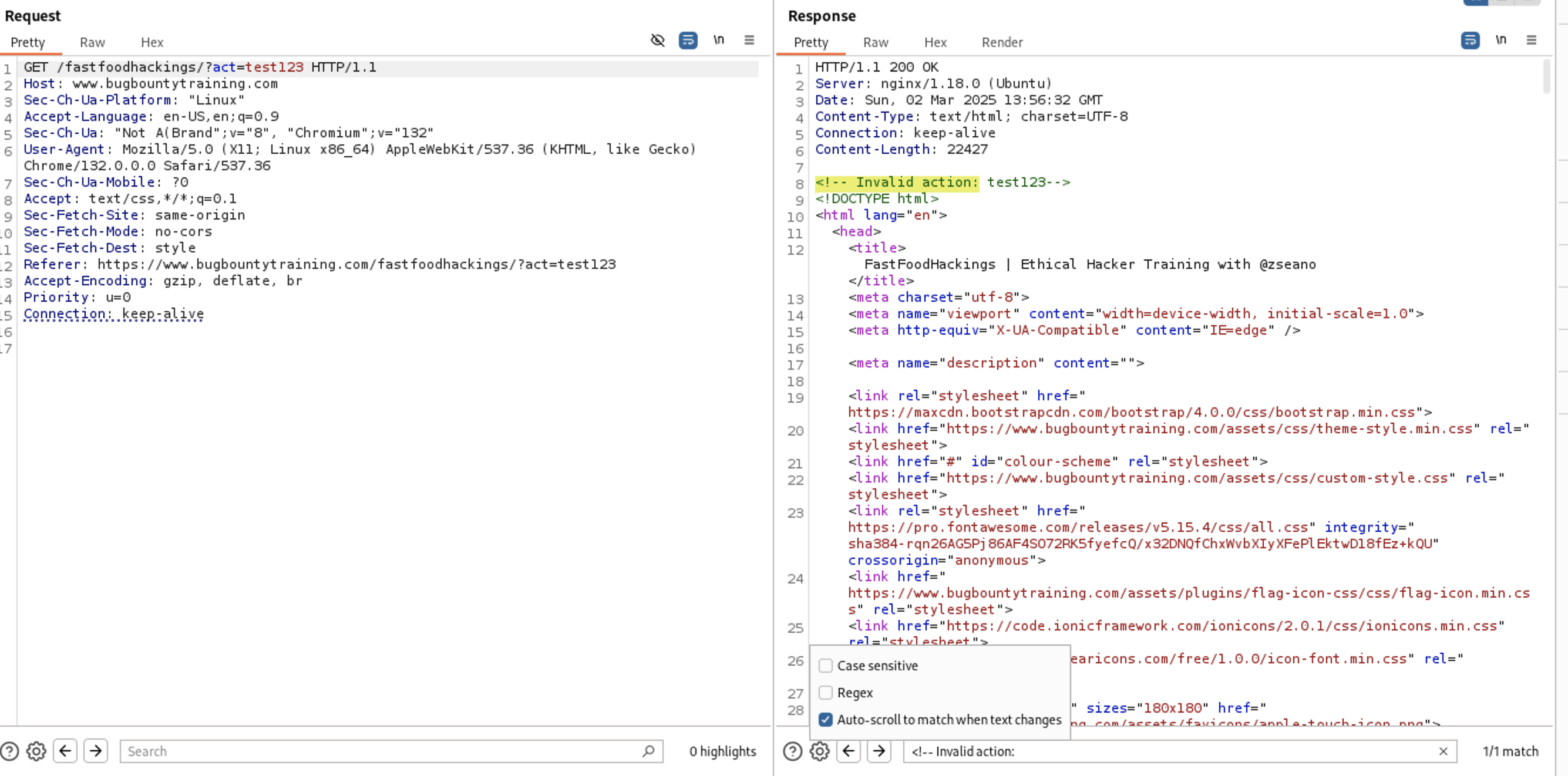The width and height of the screenshot is (1568, 776).
Task: Click 0 highlights counter label
Action: click(722, 751)
